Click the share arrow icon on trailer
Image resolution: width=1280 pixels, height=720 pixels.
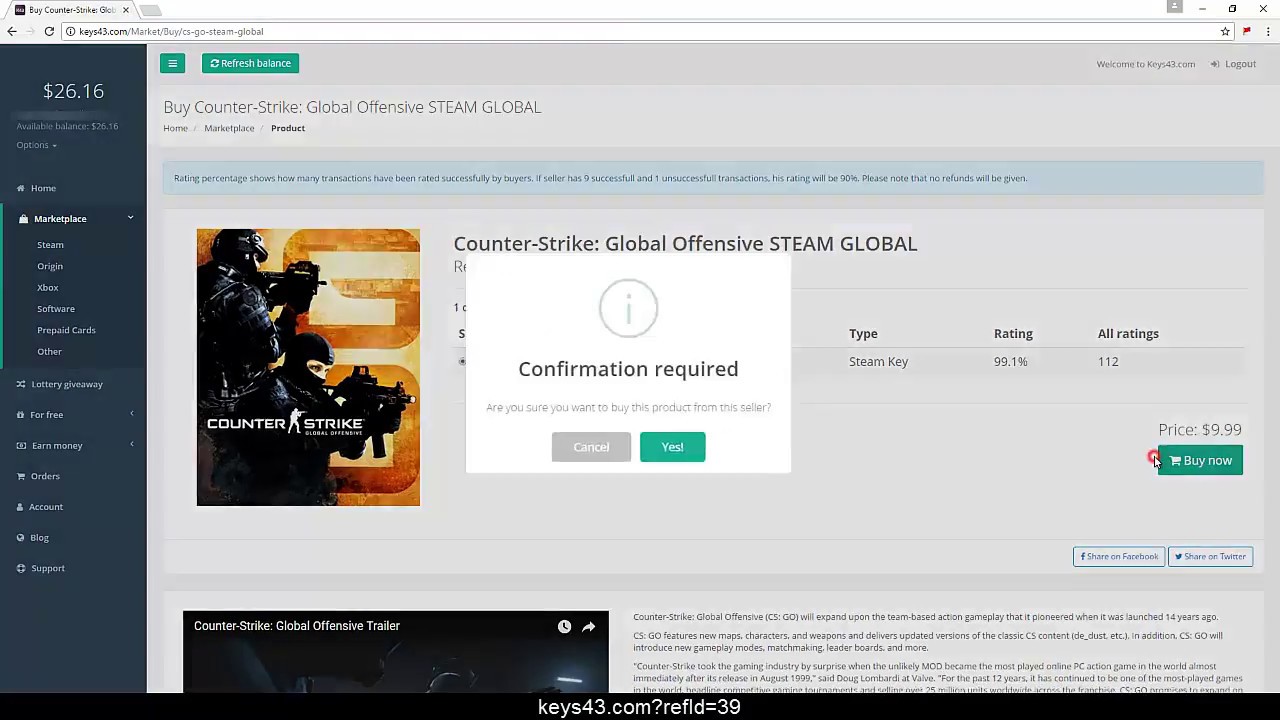pyautogui.click(x=588, y=626)
